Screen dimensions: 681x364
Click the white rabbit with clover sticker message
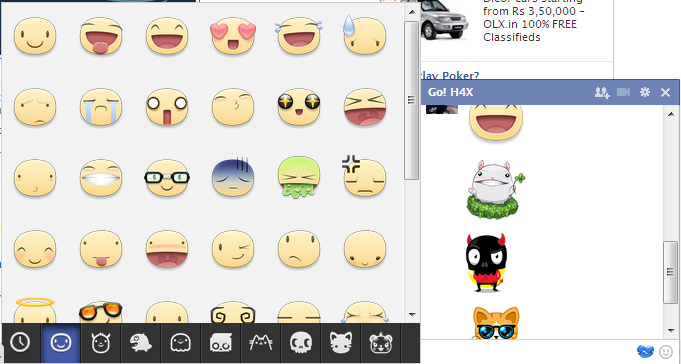point(496,189)
